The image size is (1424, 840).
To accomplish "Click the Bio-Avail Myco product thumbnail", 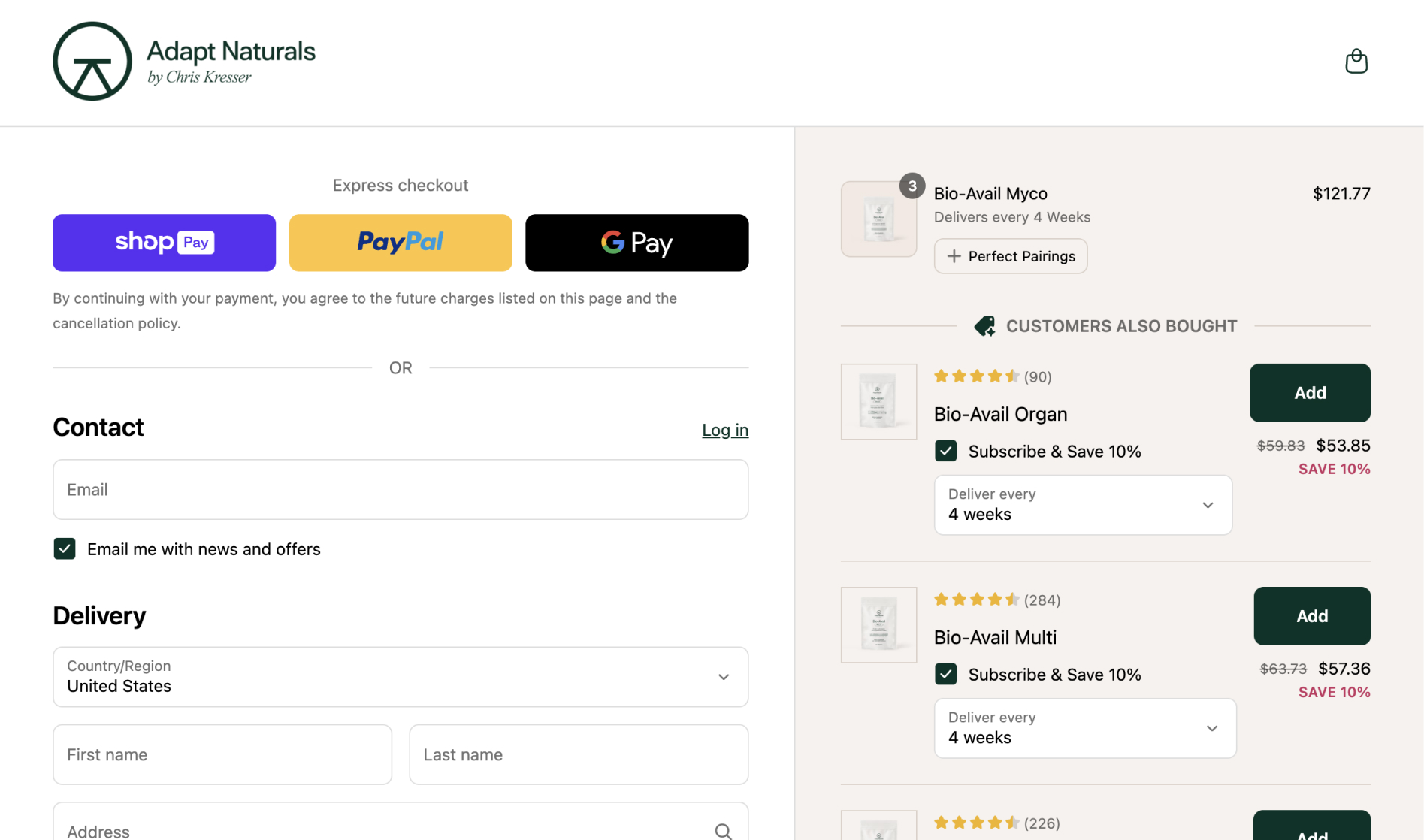I will [878, 219].
